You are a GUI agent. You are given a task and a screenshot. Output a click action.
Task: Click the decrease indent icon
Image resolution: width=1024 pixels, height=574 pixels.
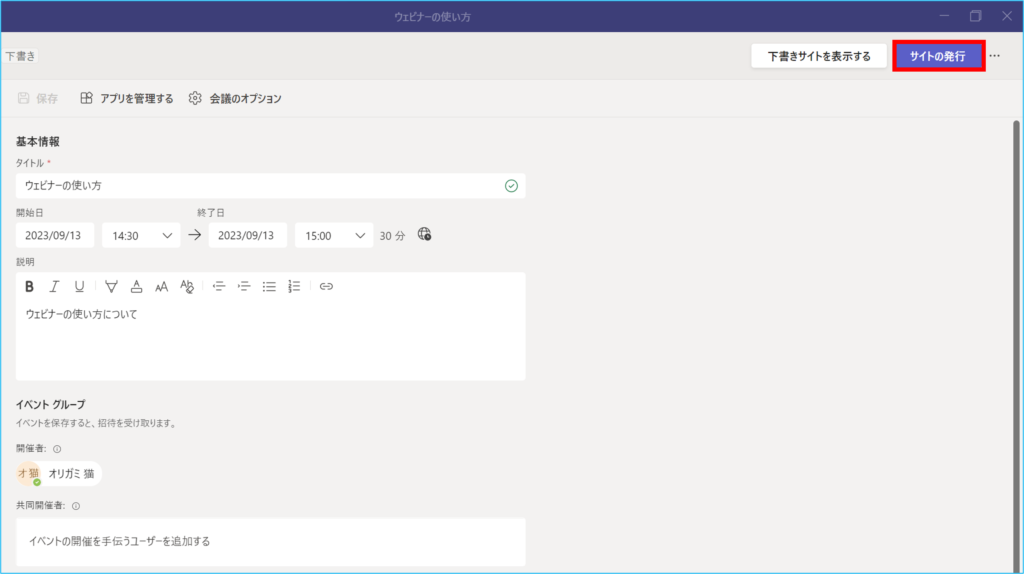coord(219,286)
